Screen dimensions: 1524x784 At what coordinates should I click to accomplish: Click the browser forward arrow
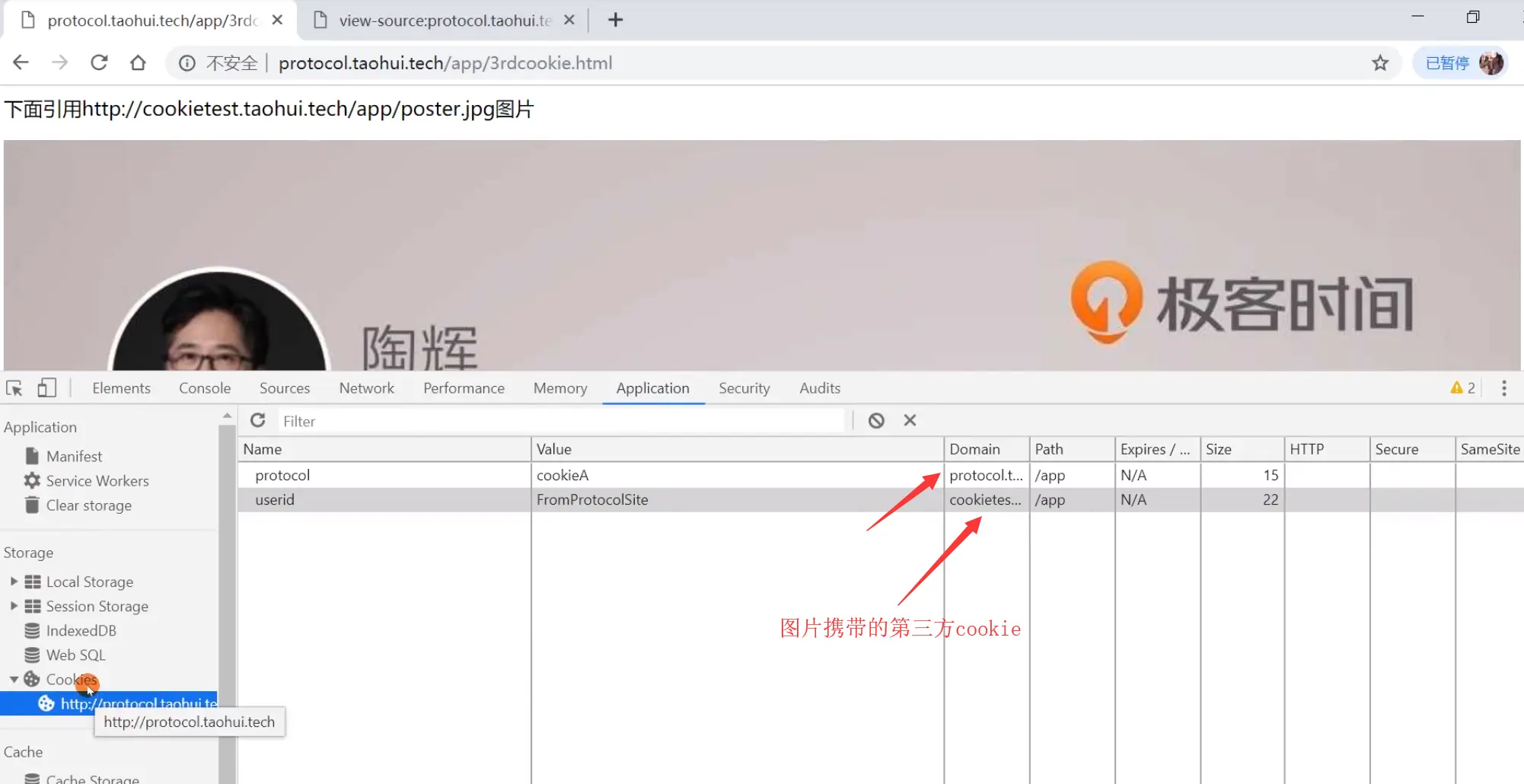[59, 62]
